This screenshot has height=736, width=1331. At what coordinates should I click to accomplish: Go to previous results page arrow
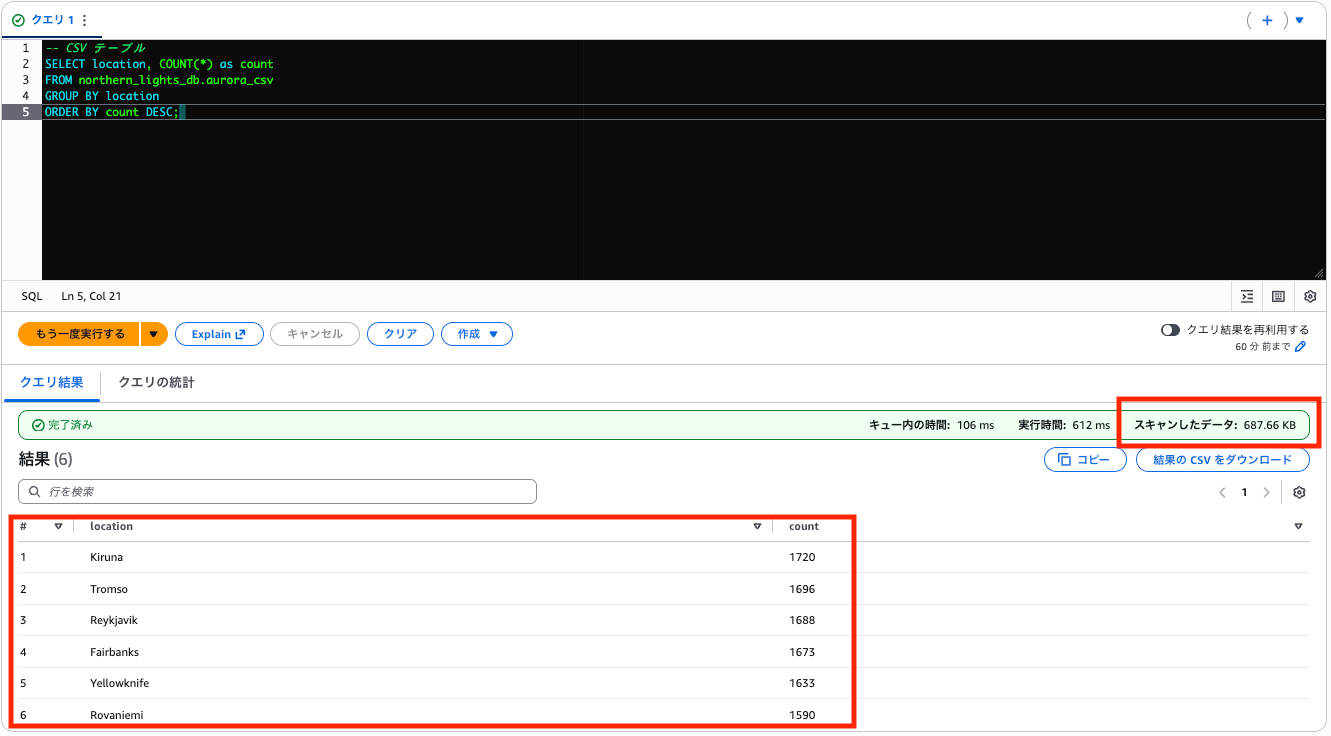click(x=1222, y=492)
